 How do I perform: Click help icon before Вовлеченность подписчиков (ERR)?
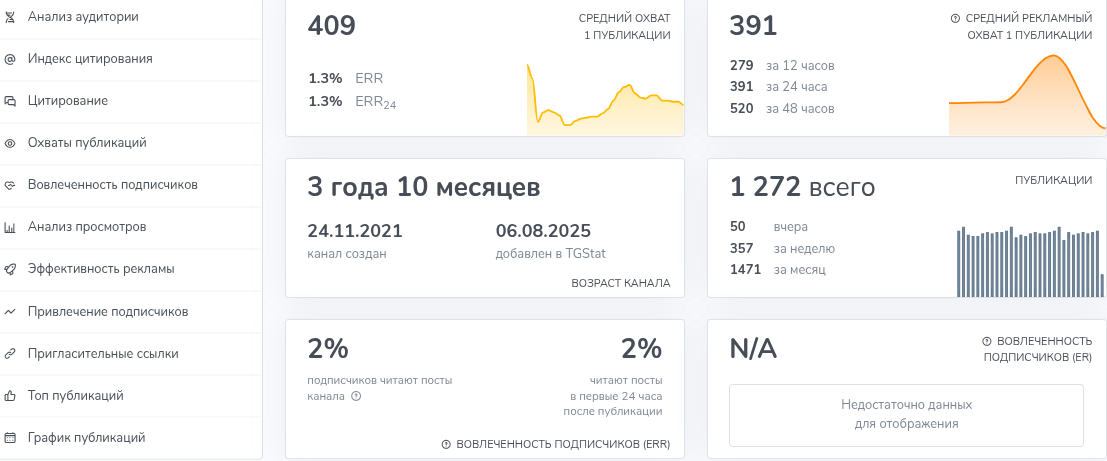pyautogui.click(x=445, y=445)
